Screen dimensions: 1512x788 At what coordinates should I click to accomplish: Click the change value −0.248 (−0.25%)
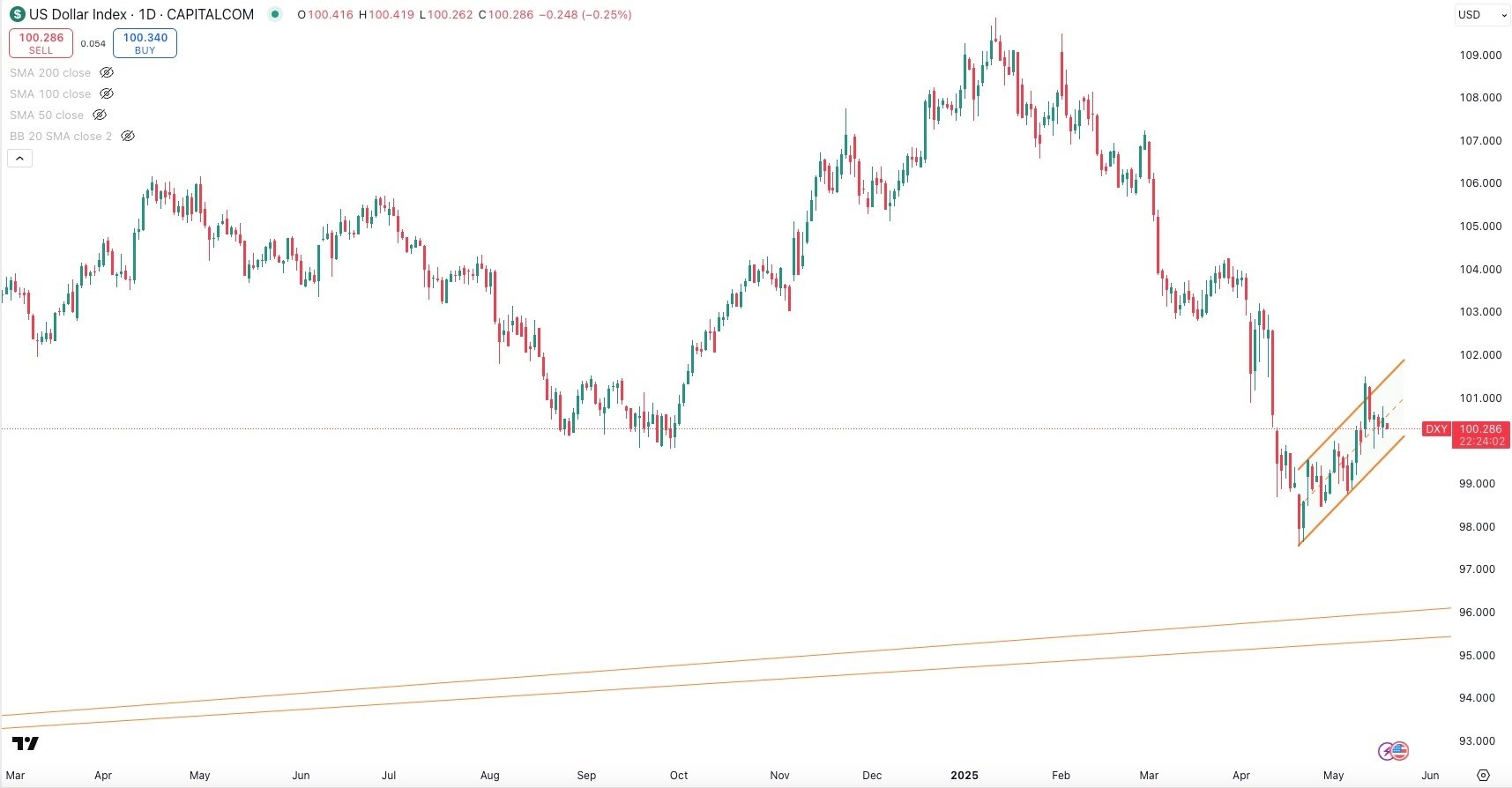[x=585, y=14]
